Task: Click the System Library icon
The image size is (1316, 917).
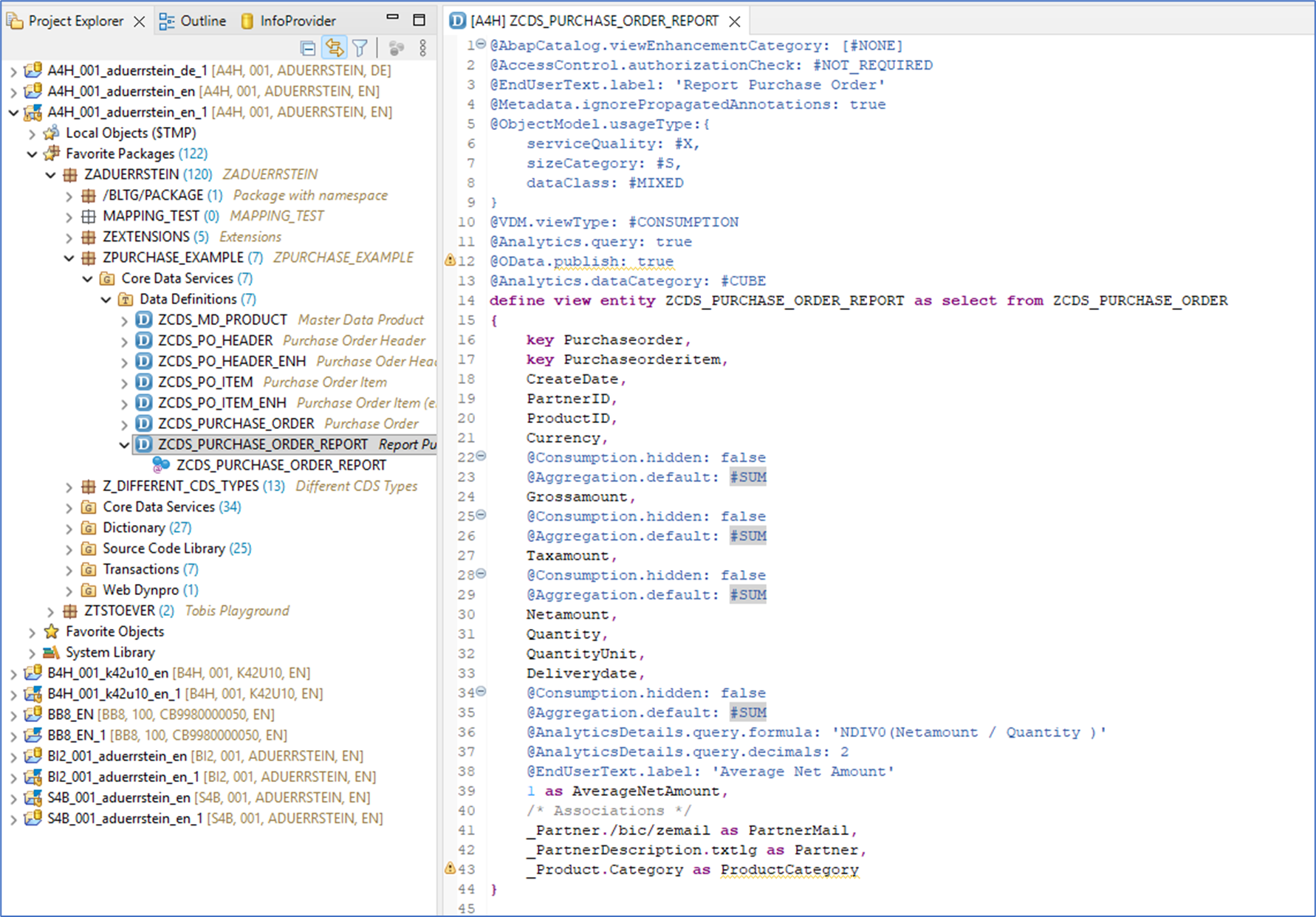Action: [x=51, y=653]
